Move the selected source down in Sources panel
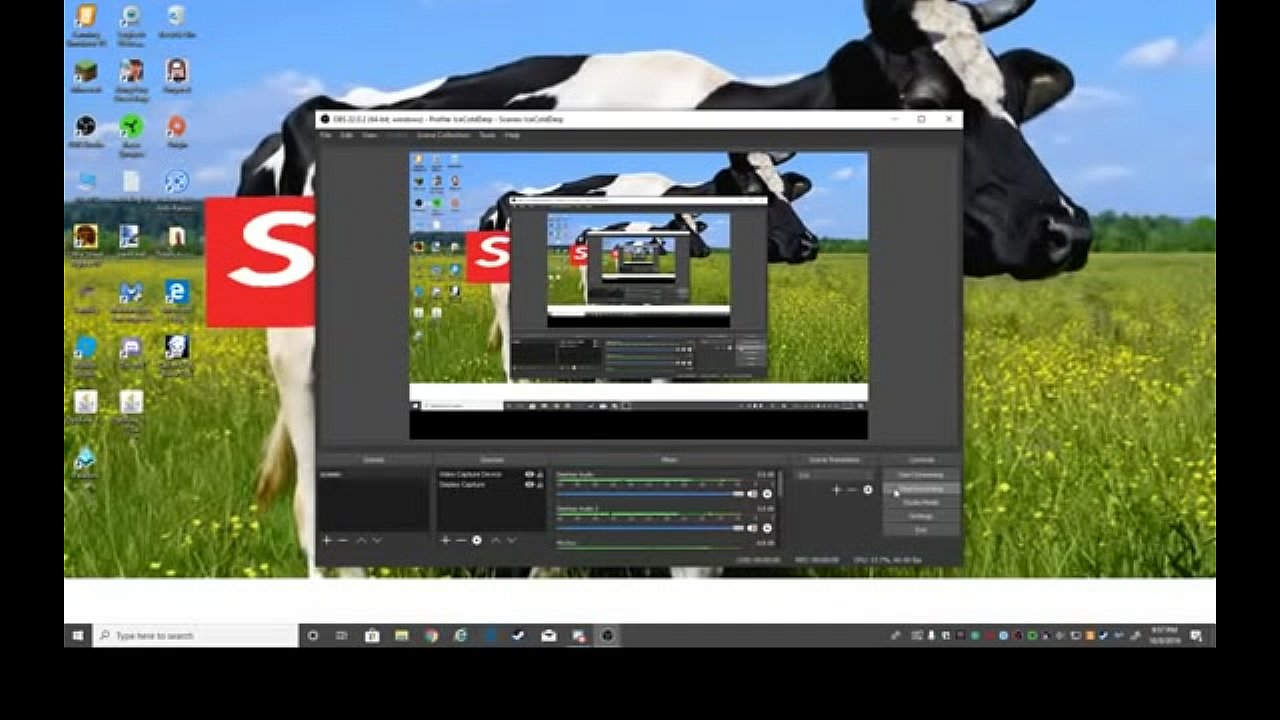Screen dimensions: 1280x720 click(511, 540)
